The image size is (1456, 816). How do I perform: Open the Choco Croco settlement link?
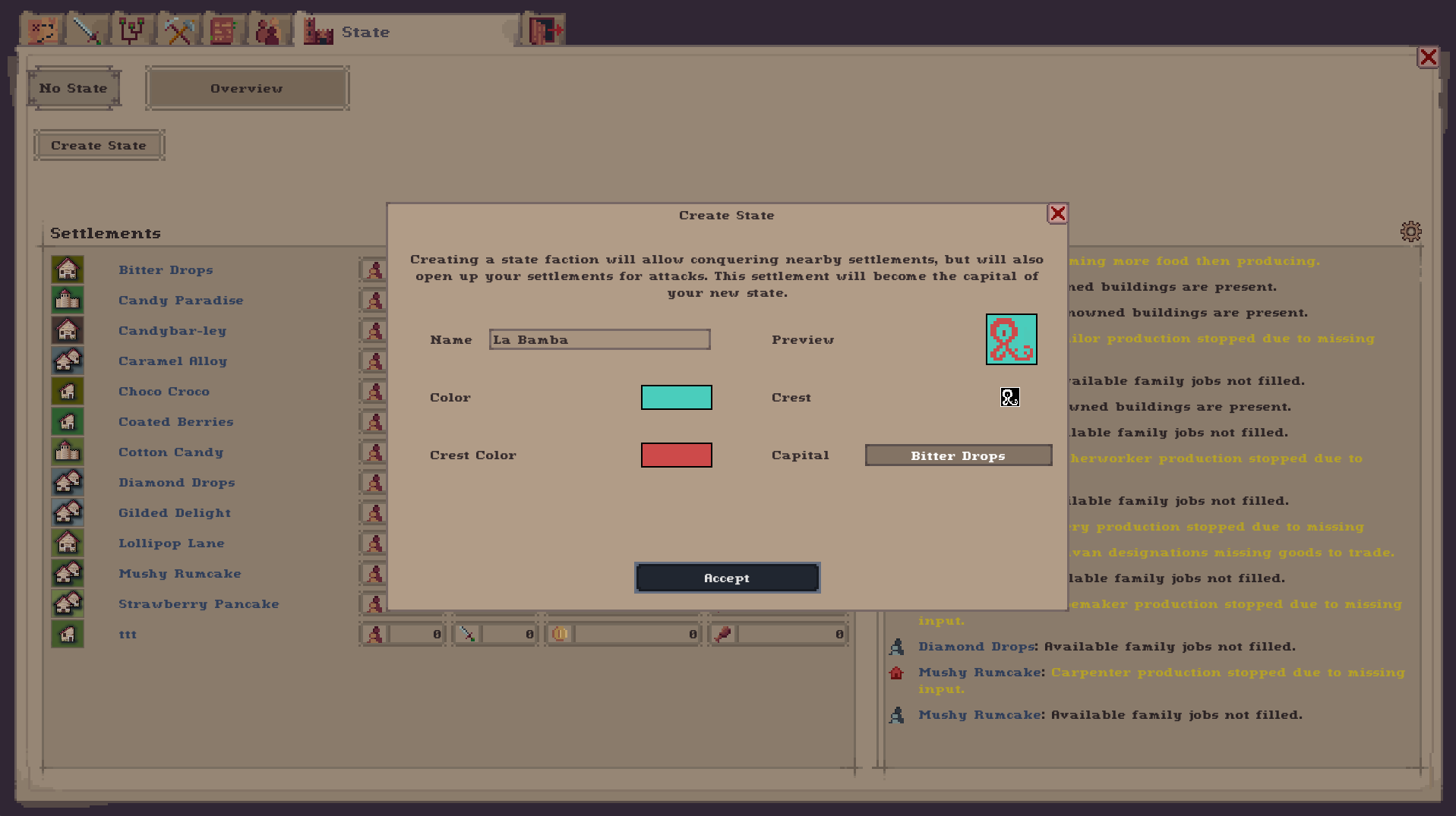pyautogui.click(x=164, y=392)
